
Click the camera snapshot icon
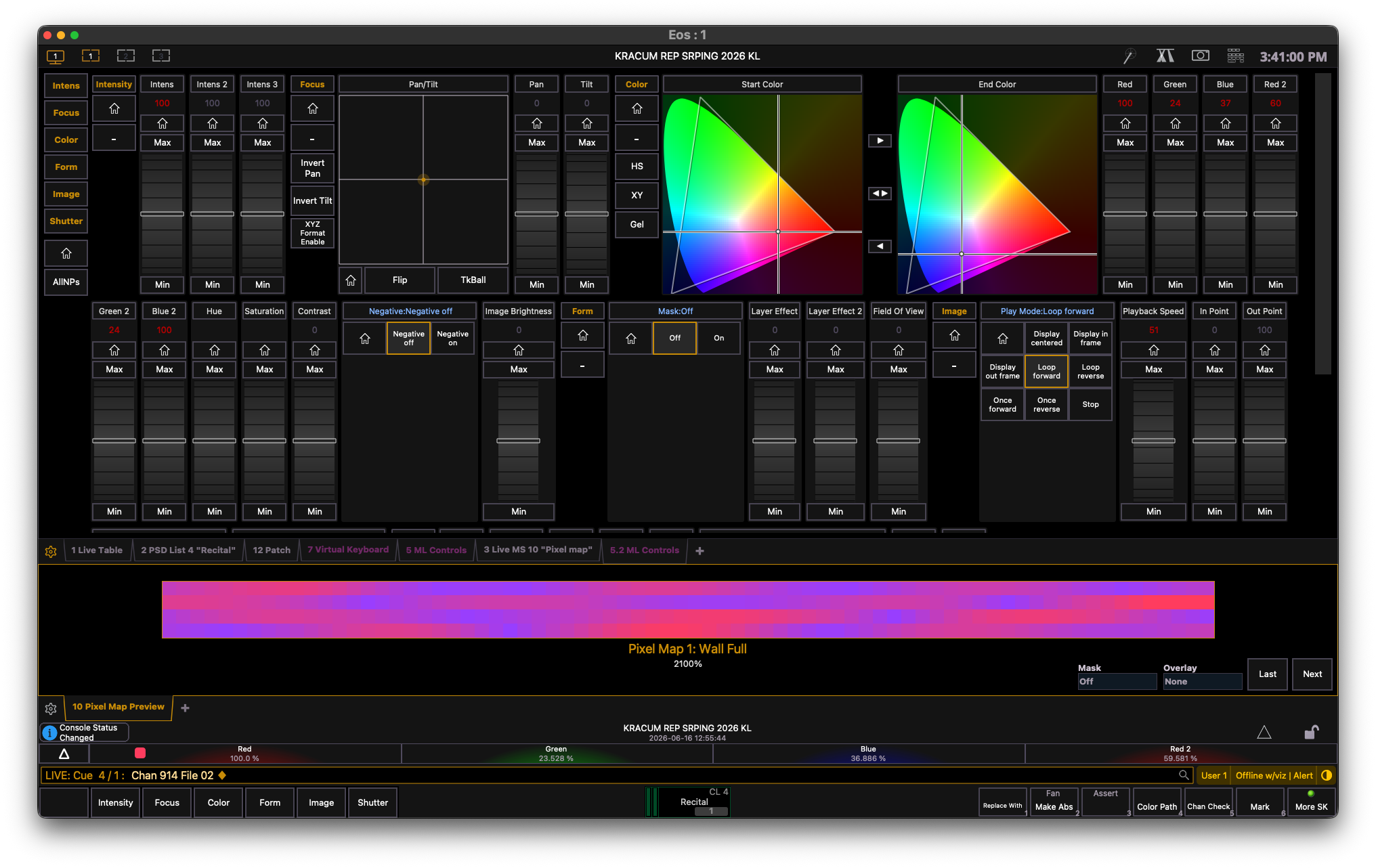[x=1200, y=56]
